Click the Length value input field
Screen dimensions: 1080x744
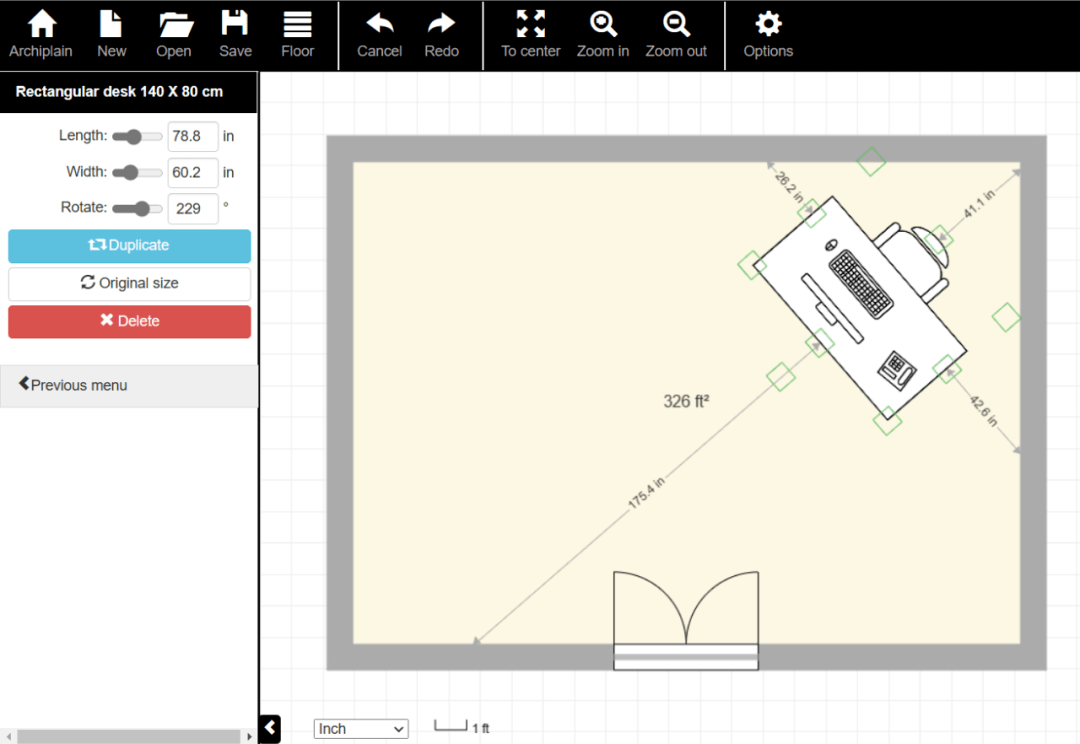click(192, 136)
